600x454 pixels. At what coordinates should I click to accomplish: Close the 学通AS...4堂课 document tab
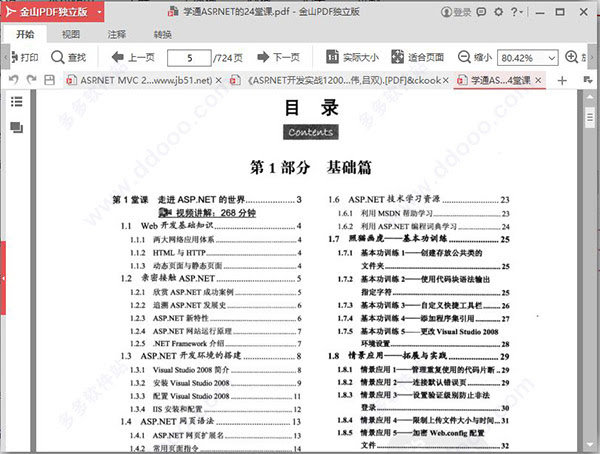[x=538, y=80]
